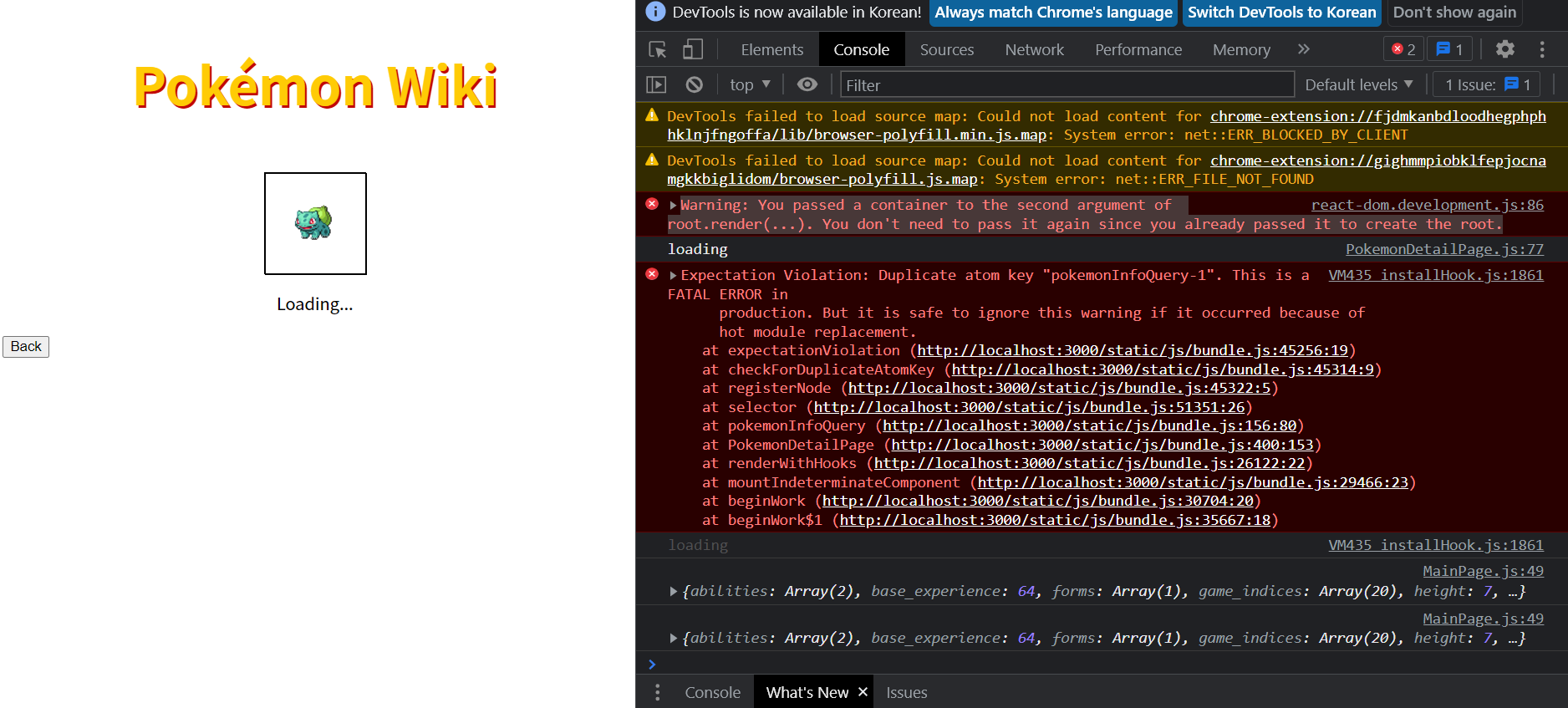Open installHook.js:1861 link beside grey loading
Image resolution: width=1568 pixels, height=708 pixels.
click(x=1436, y=545)
